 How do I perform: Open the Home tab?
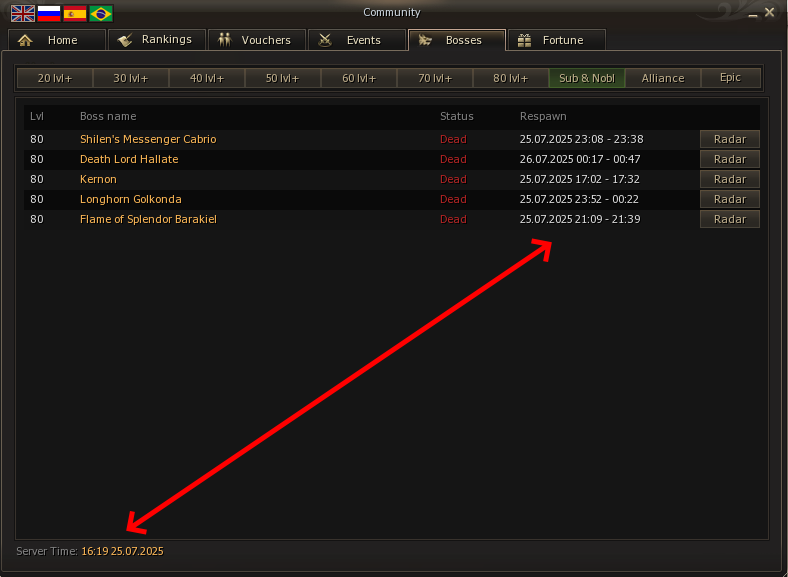click(57, 40)
